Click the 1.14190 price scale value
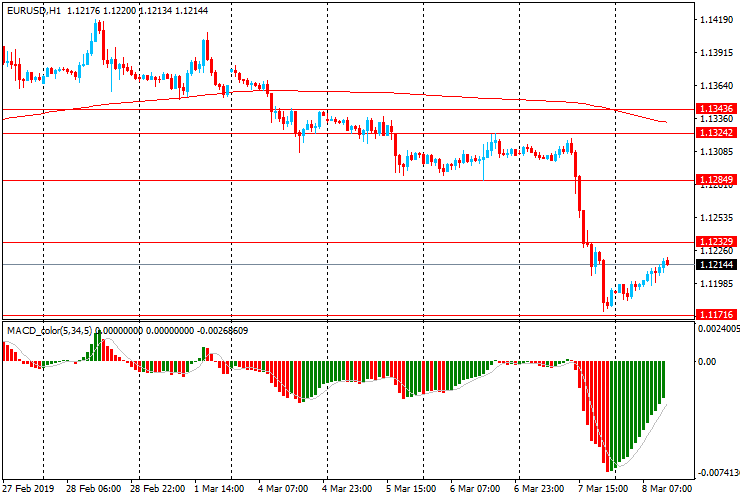Viewport: 740px width, 500px height. coord(716,20)
